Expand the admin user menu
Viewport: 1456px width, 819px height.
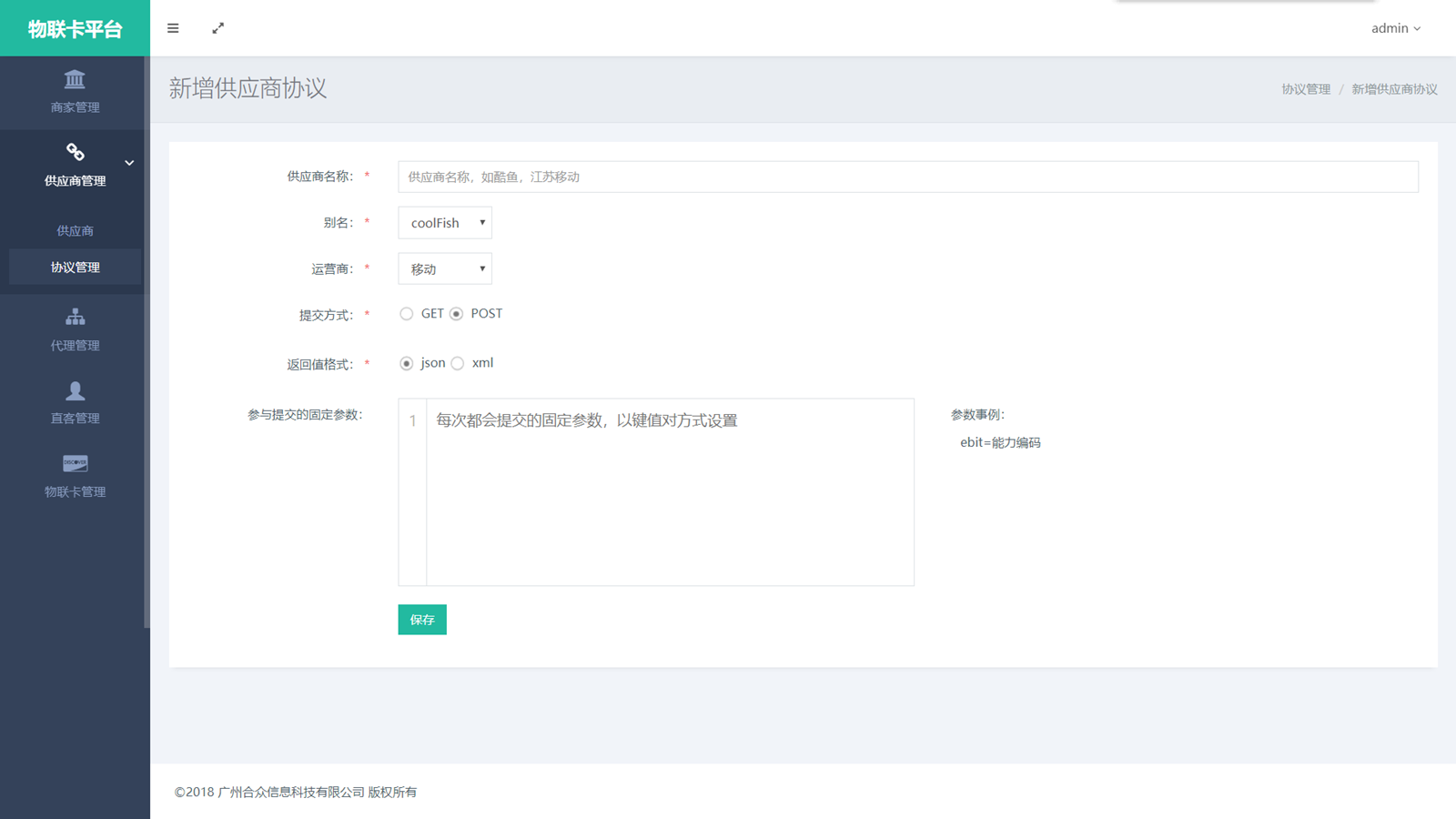tap(1395, 28)
